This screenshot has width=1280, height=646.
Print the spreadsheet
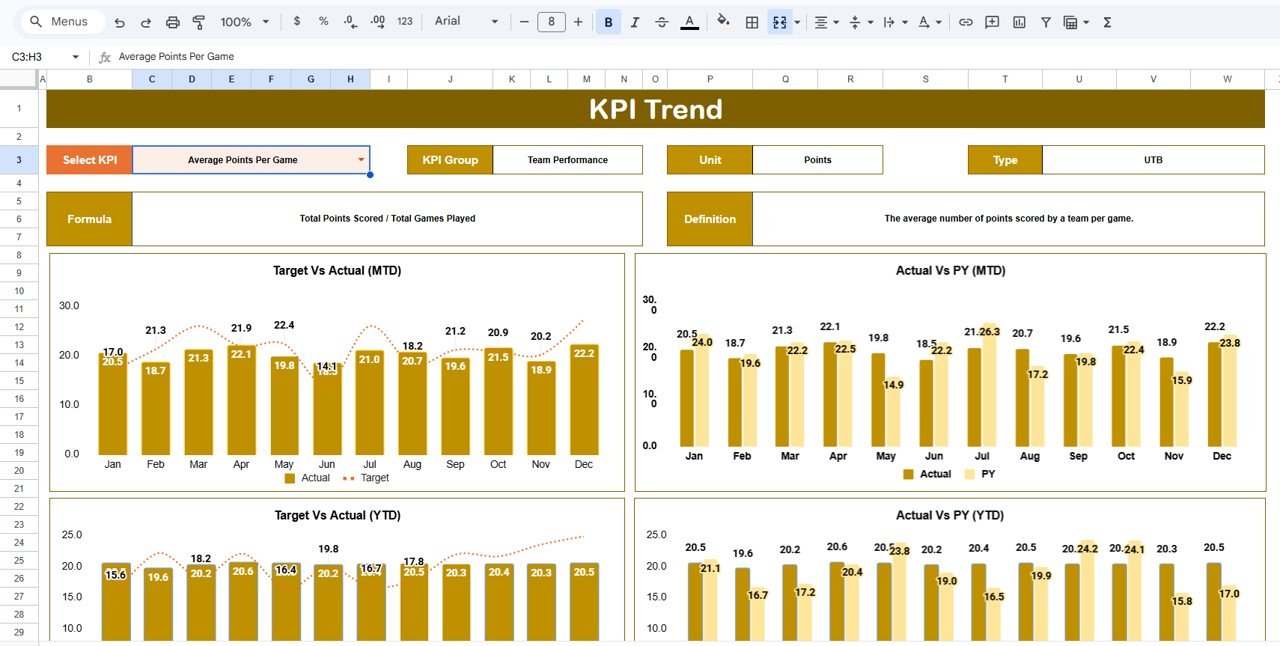point(172,21)
